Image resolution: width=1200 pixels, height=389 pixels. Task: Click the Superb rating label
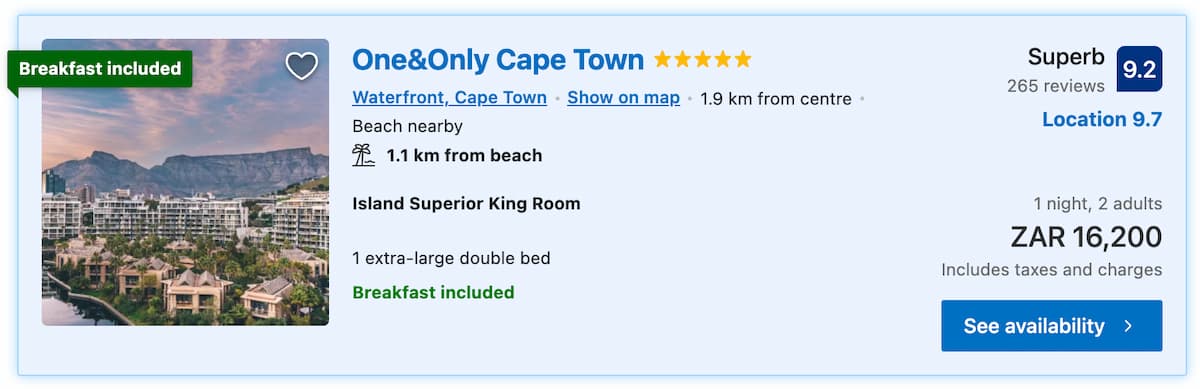click(1066, 57)
